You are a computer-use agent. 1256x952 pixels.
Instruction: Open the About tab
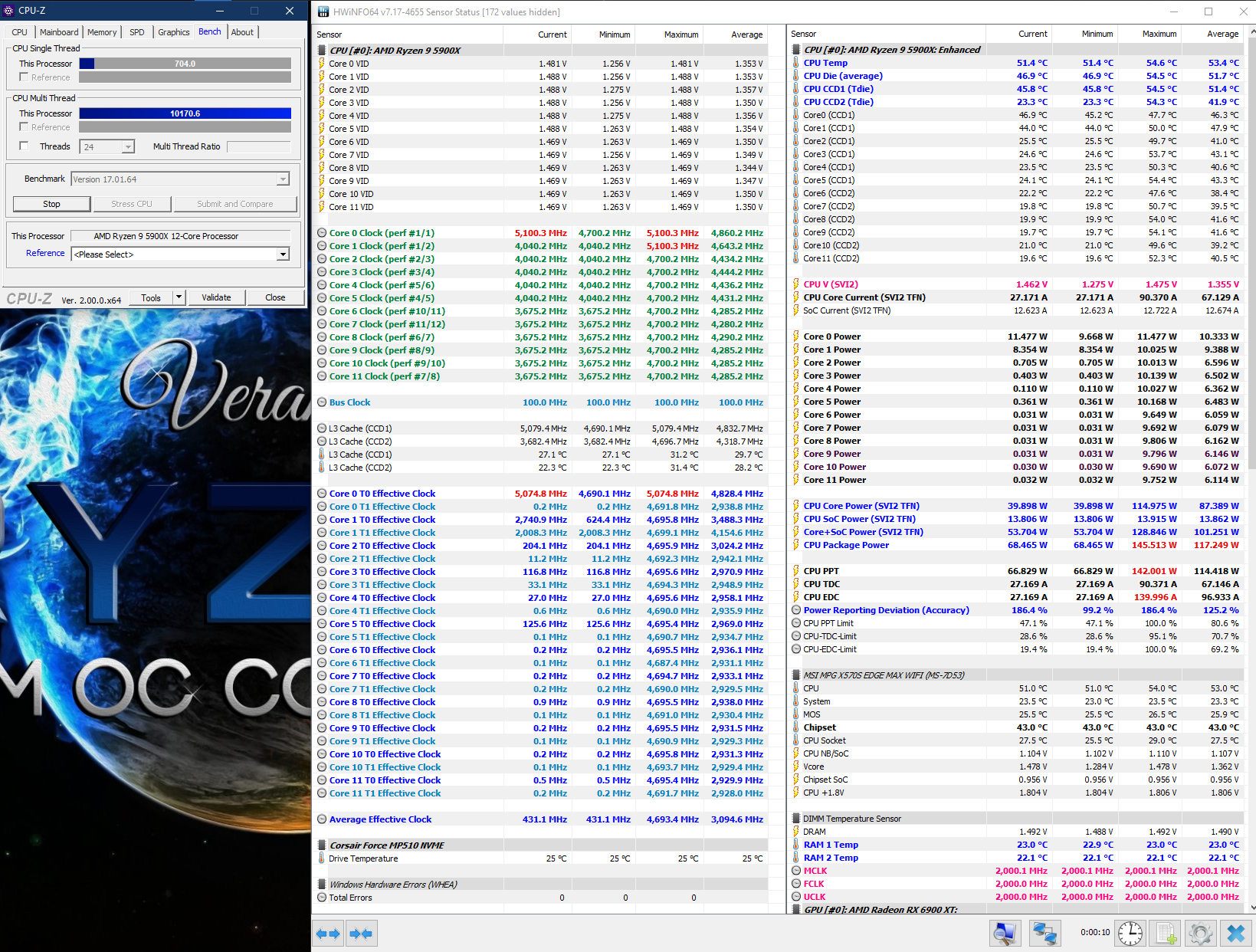[243, 32]
